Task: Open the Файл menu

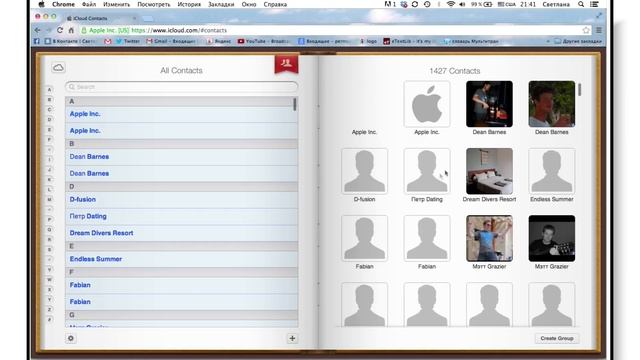Action: (89, 4)
